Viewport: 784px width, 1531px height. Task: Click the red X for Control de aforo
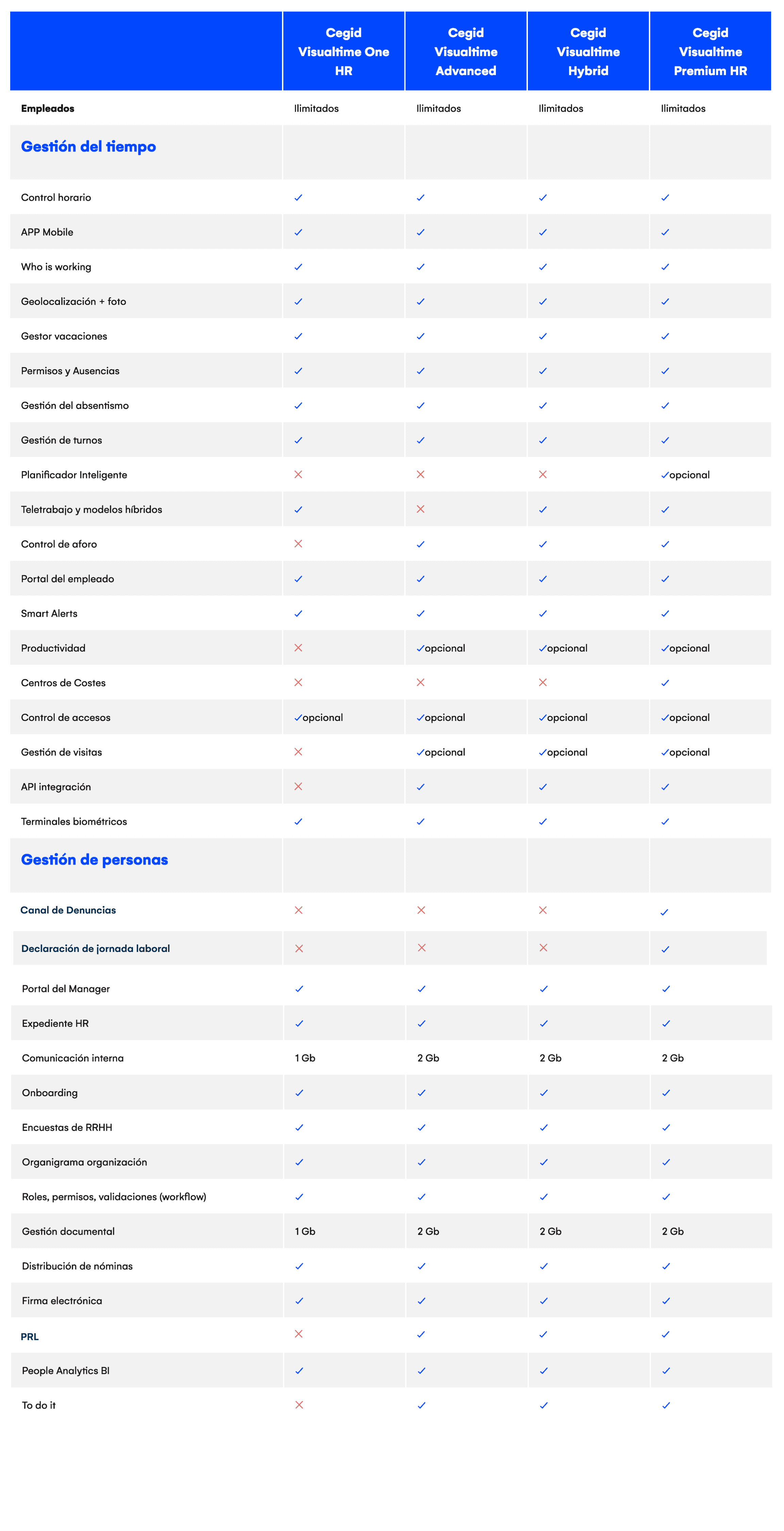(x=298, y=544)
